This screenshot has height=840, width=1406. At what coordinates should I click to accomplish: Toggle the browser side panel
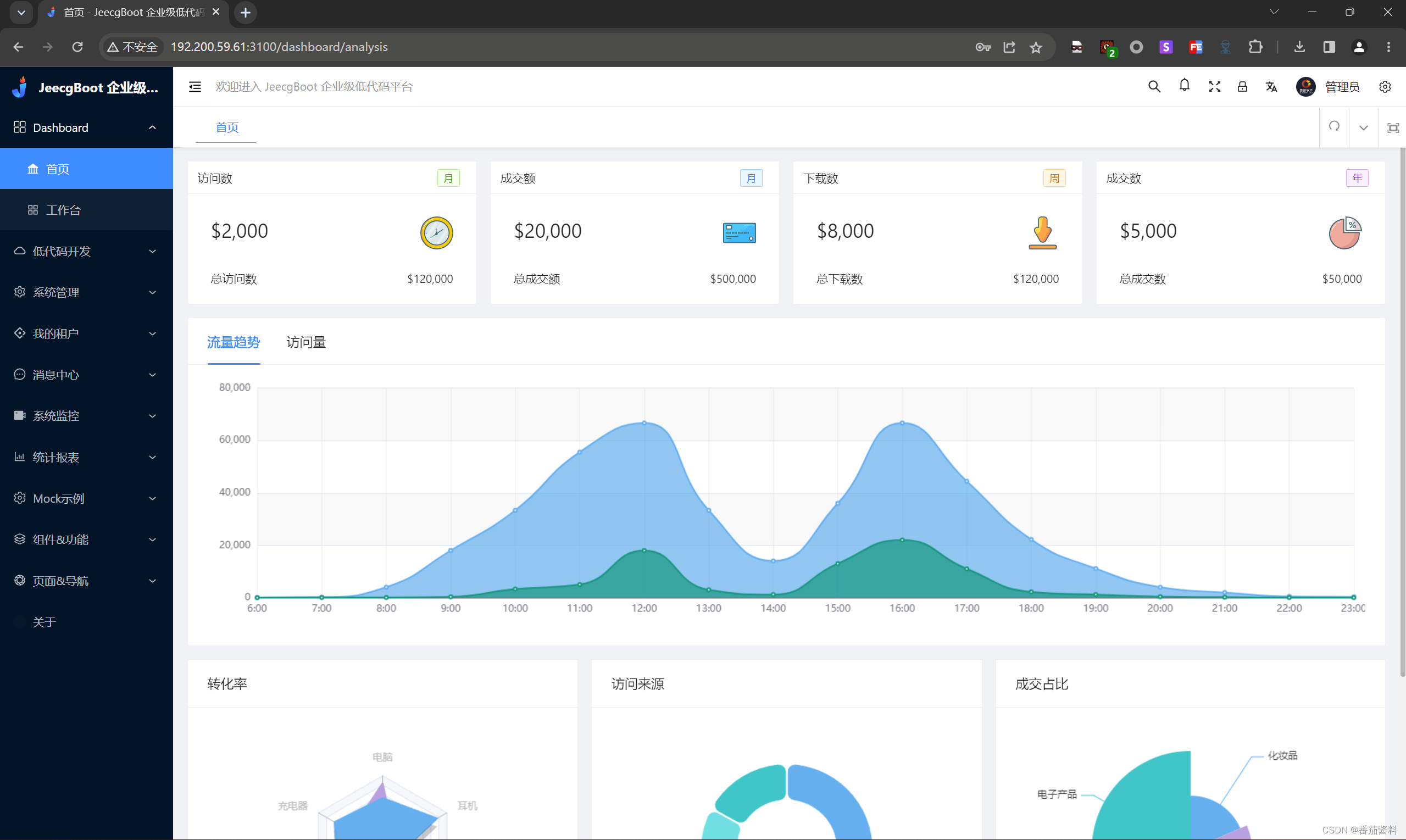(1329, 47)
